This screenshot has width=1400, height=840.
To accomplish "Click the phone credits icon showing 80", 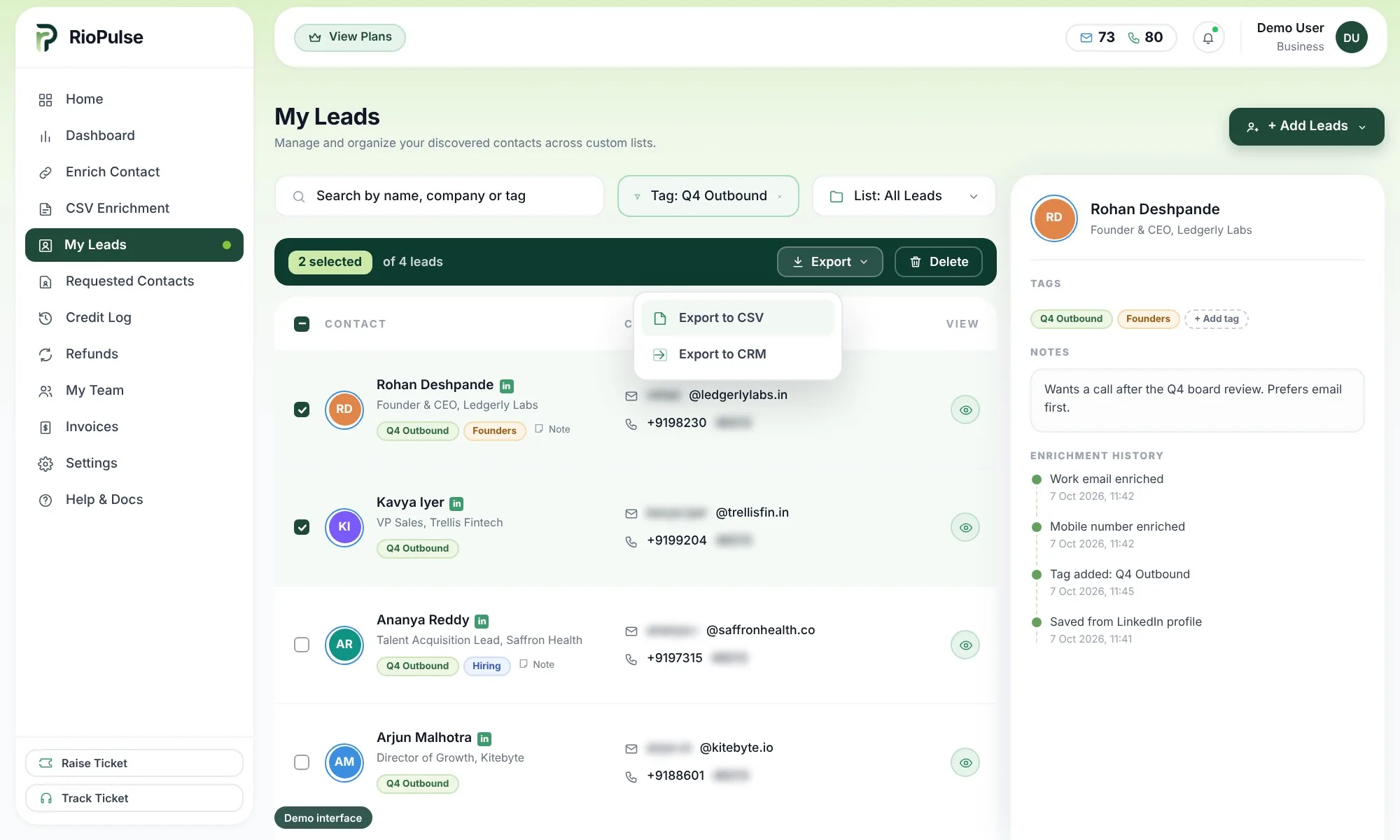I will [x=1134, y=38].
